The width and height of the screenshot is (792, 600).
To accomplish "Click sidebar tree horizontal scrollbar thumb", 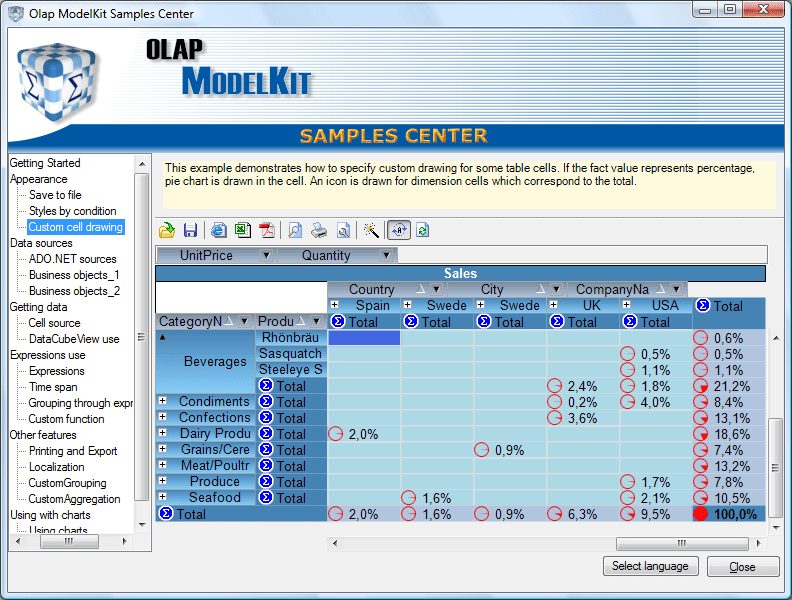I will (x=69, y=541).
